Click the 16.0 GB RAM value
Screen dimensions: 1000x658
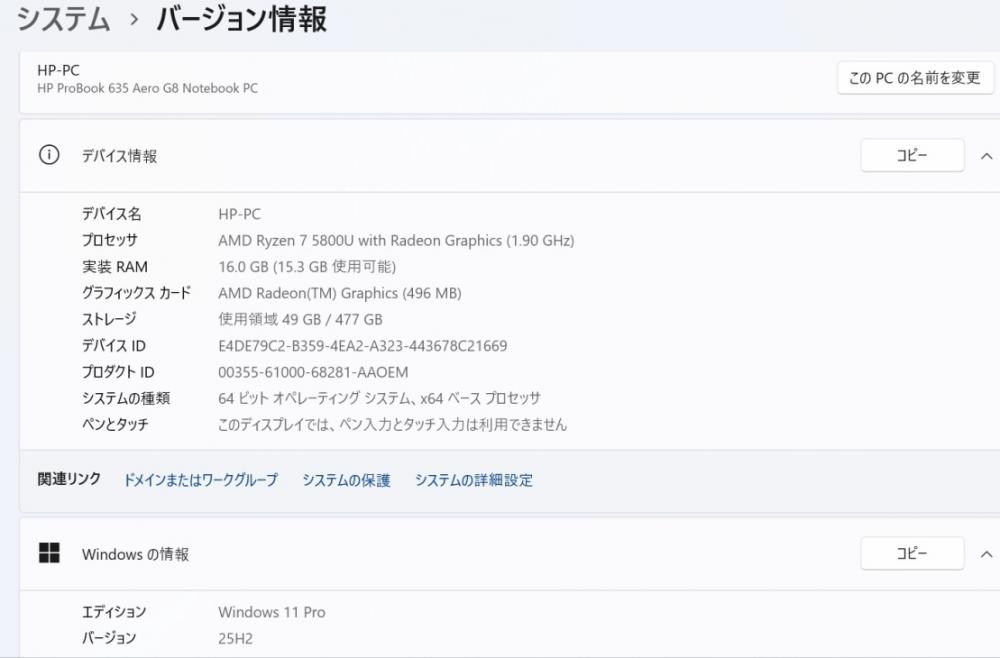pyautogui.click(x=307, y=267)
